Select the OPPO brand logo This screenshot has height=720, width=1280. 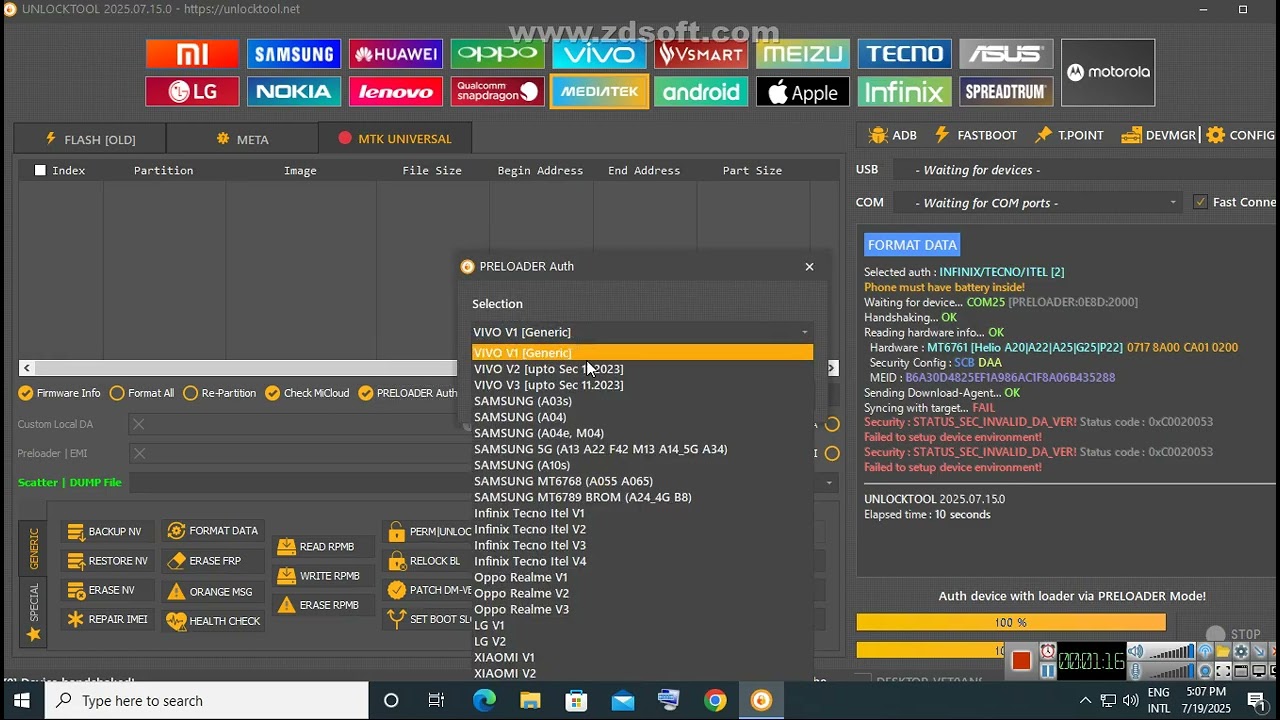[x=498, y=54]
